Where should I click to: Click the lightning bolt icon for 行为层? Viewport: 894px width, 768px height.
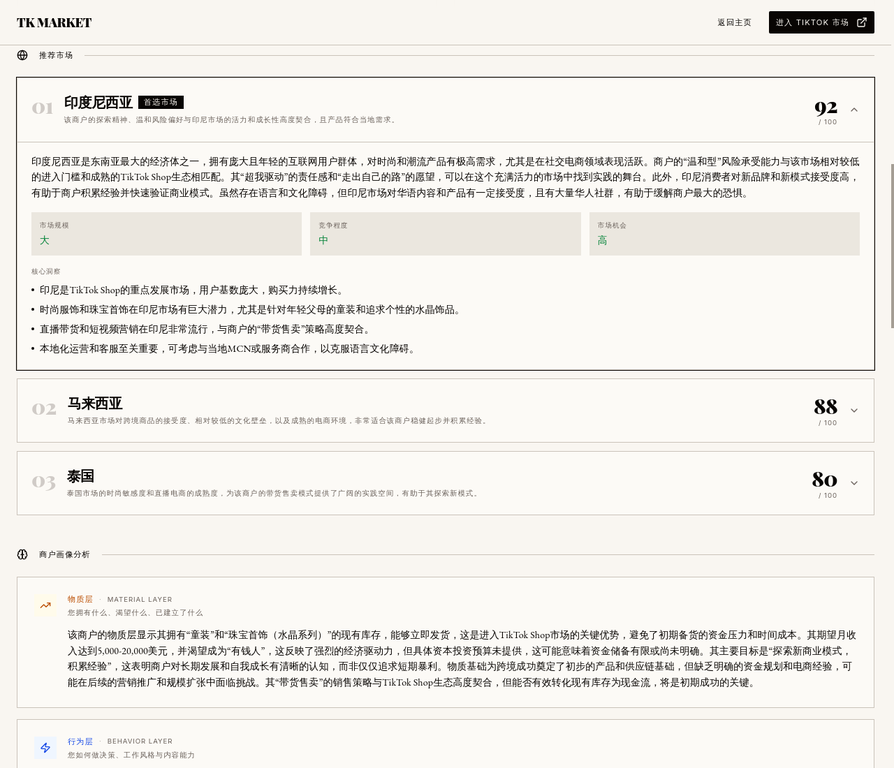click(45, 747)
